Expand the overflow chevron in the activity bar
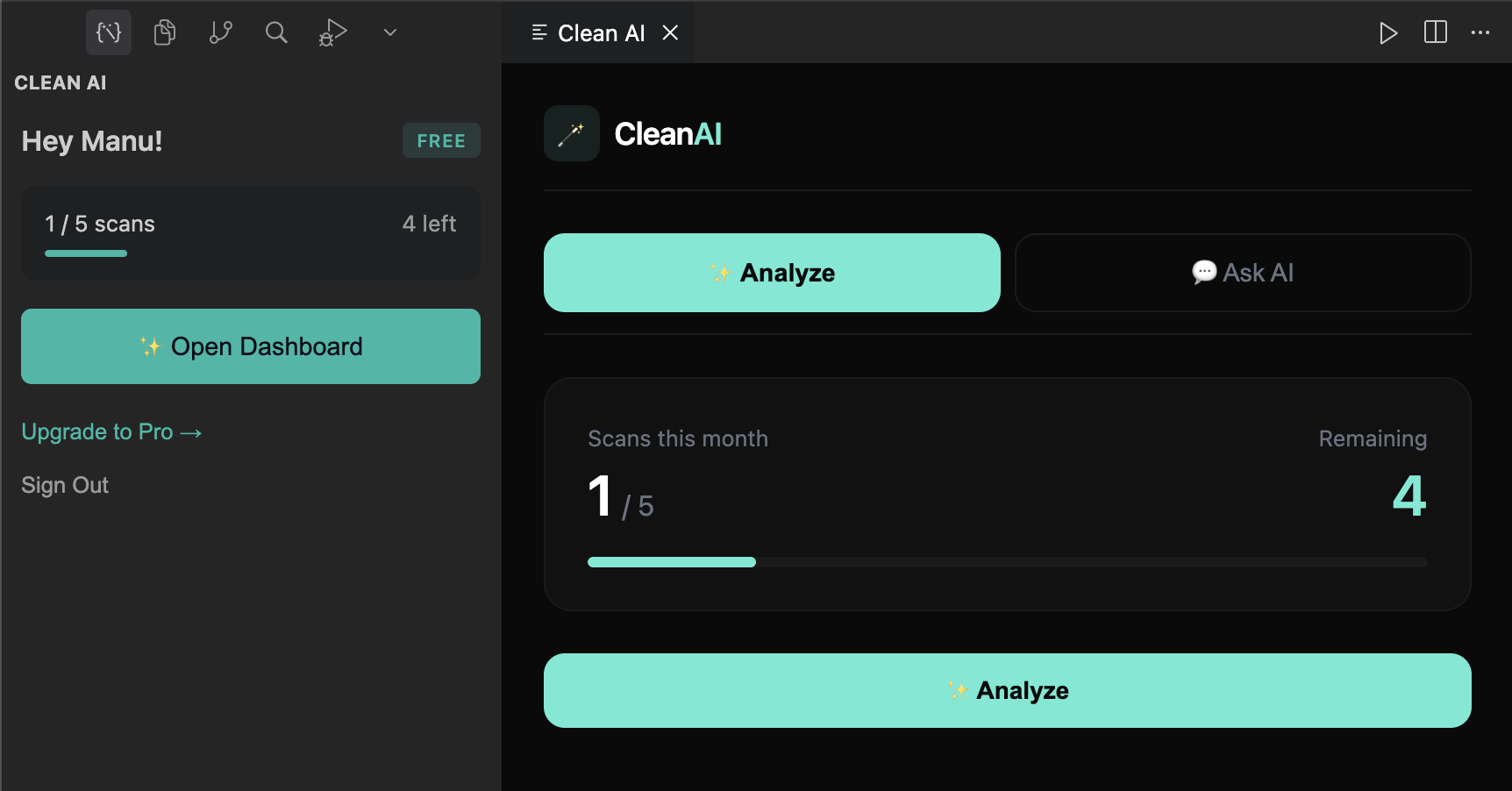1512x791 pixels. point(389,32)
